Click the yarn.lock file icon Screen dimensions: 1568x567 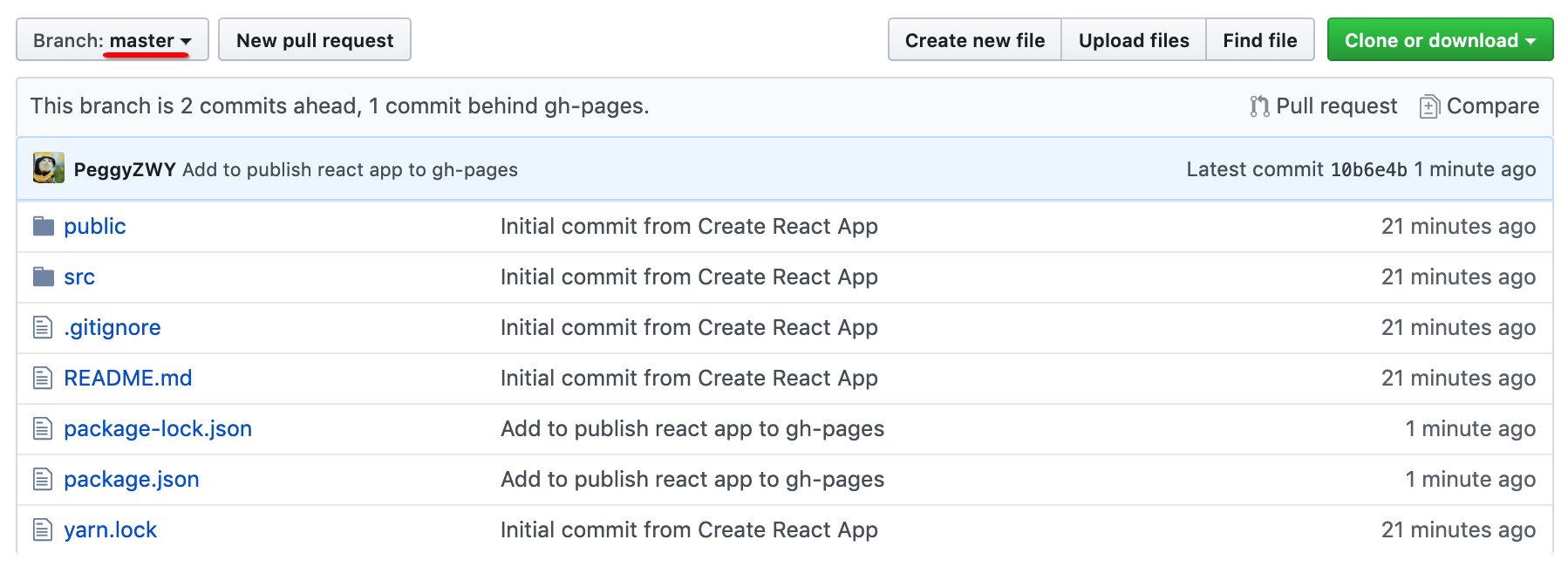tap(43, 530)
